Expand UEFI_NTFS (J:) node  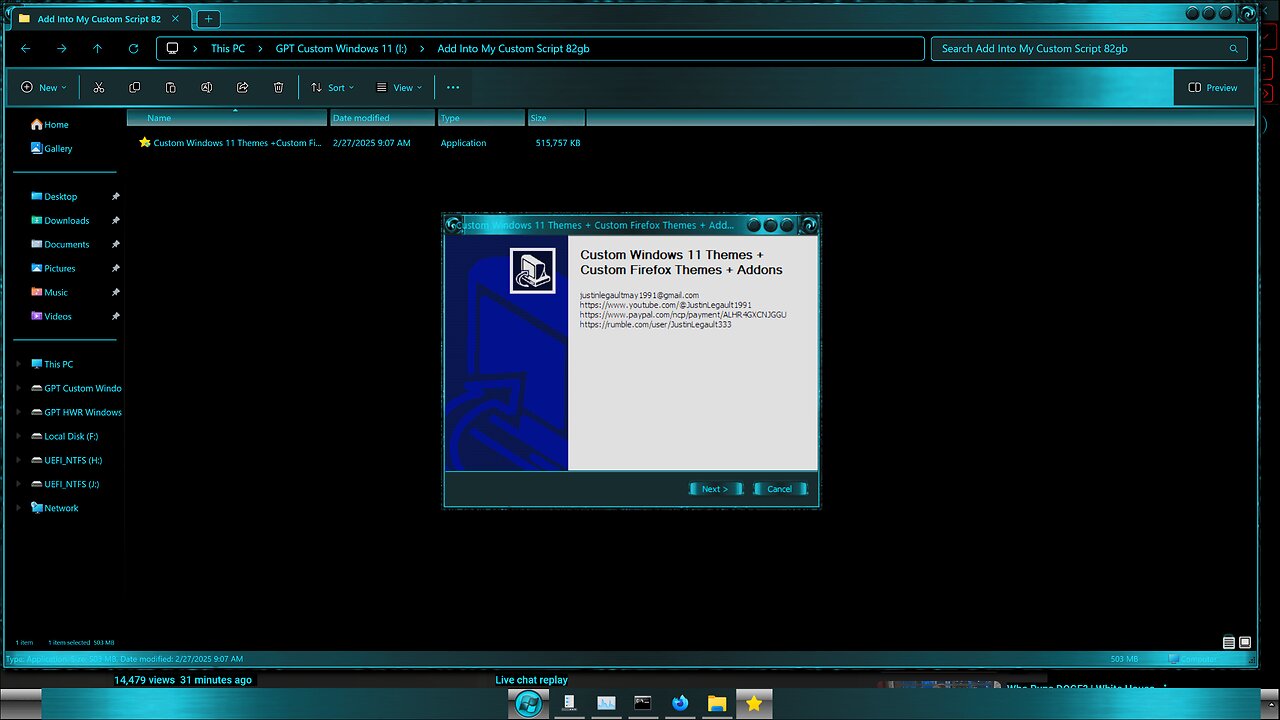tap(18, 484)
